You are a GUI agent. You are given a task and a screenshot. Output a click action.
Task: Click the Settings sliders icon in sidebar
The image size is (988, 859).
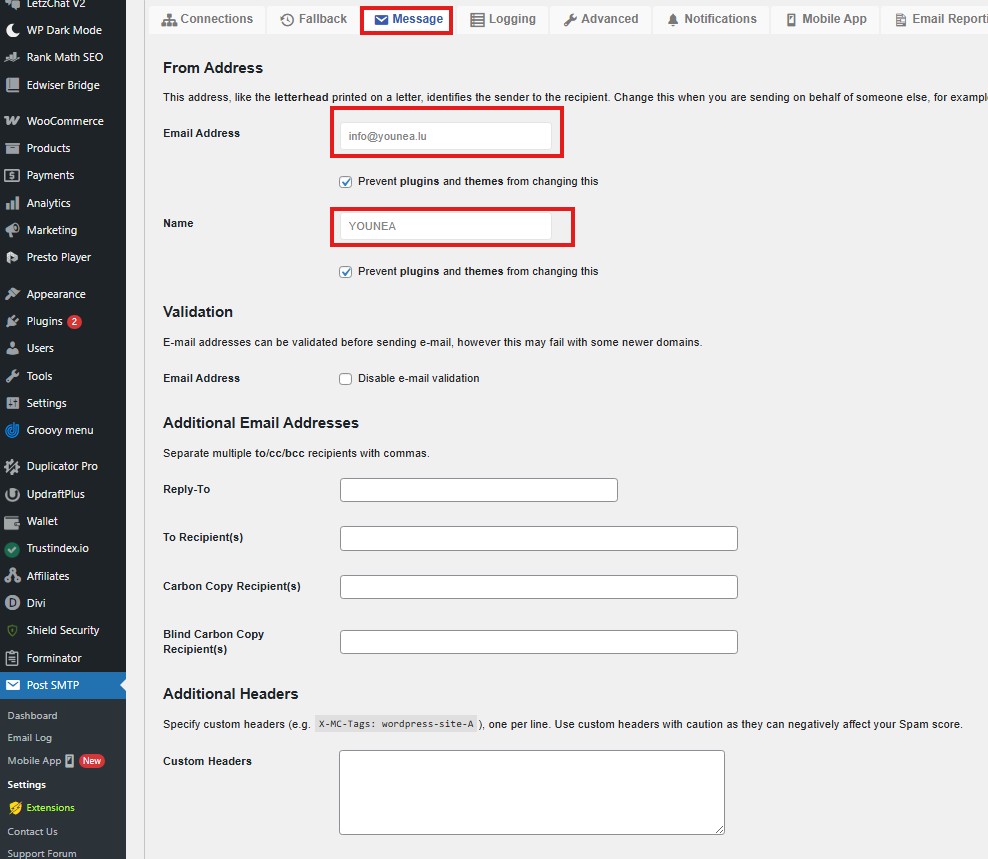(x=12, y=403)
